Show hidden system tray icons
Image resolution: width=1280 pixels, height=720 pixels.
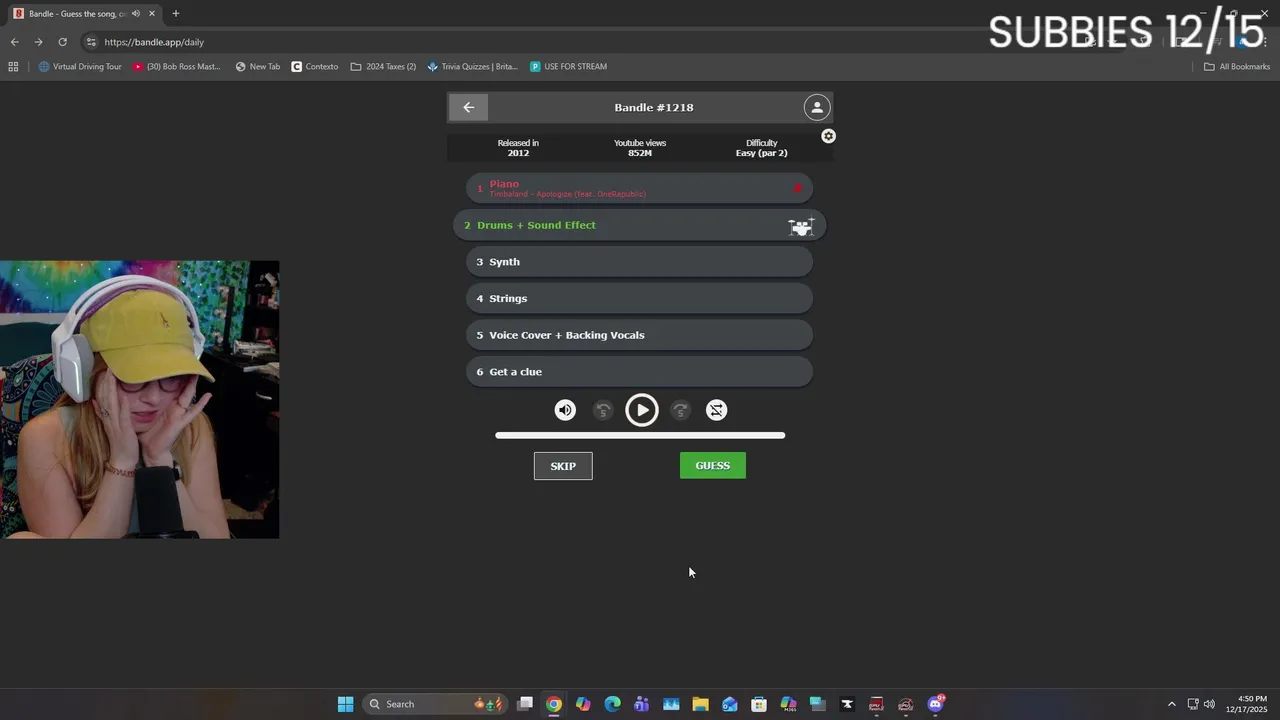[x=1172, y=704]
